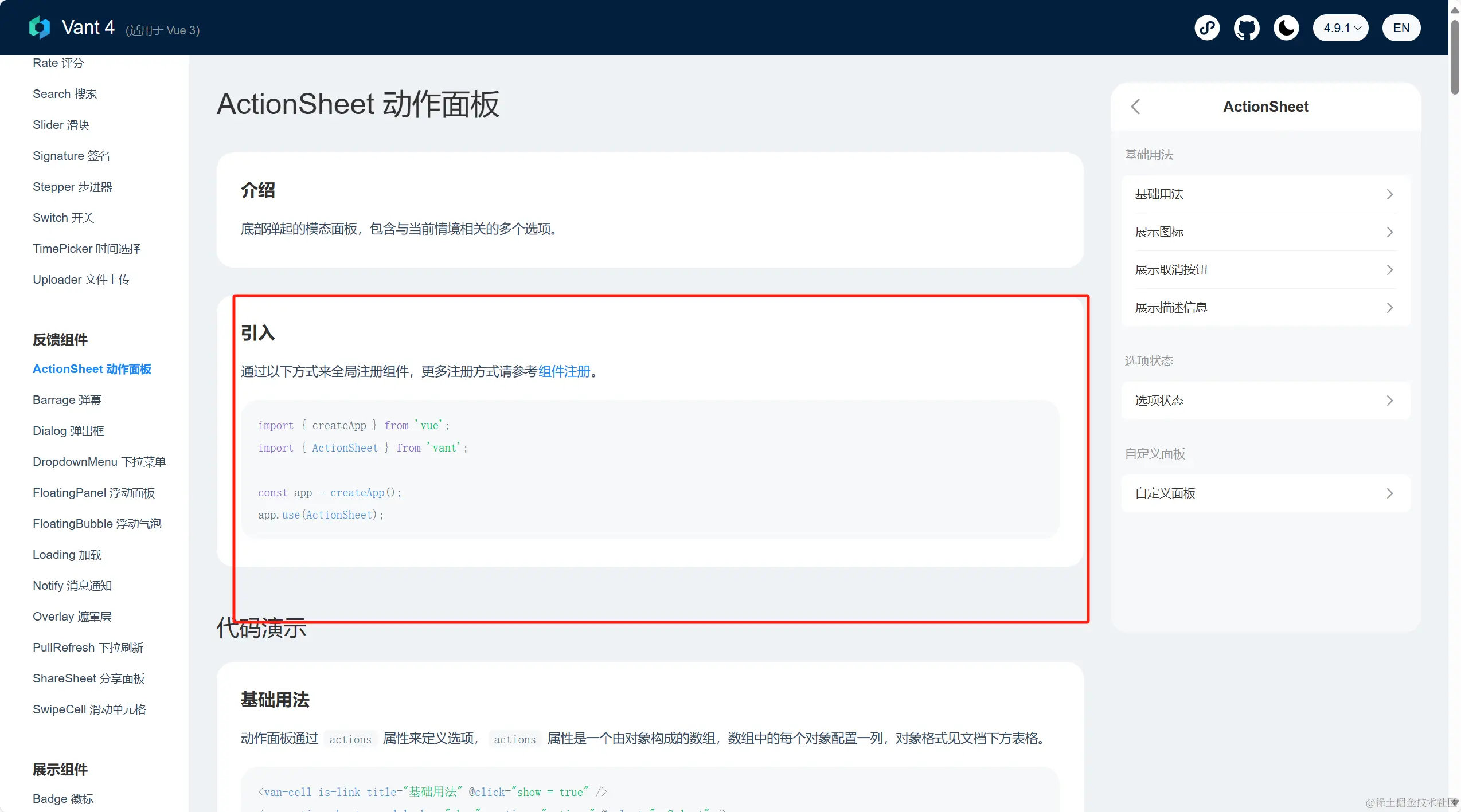Screen dimensions: 1461x812
Task: Click arrow icon on 自定义面板 cell
Action: click(x=1389, y=493)
